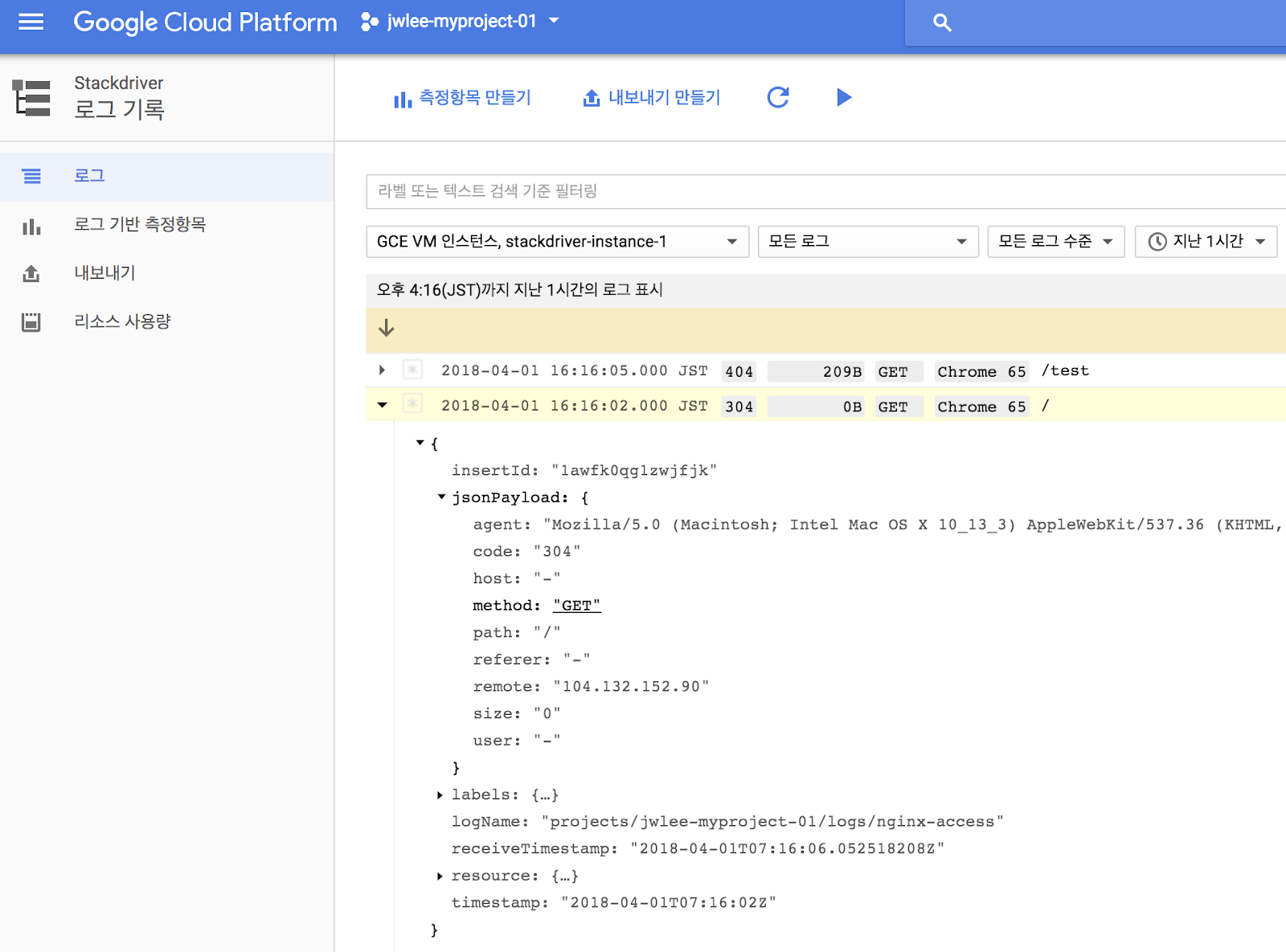Collapse the expanded jsonPayload section
This screenshot has height=952, width=1286.
point(440,496)
